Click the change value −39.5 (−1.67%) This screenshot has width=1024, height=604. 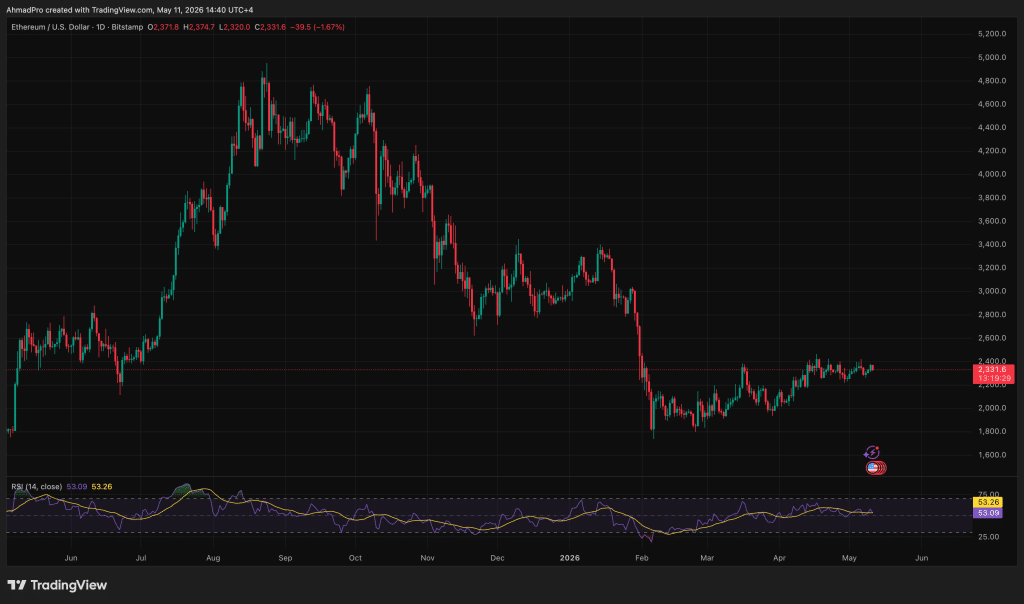point(317,27)
